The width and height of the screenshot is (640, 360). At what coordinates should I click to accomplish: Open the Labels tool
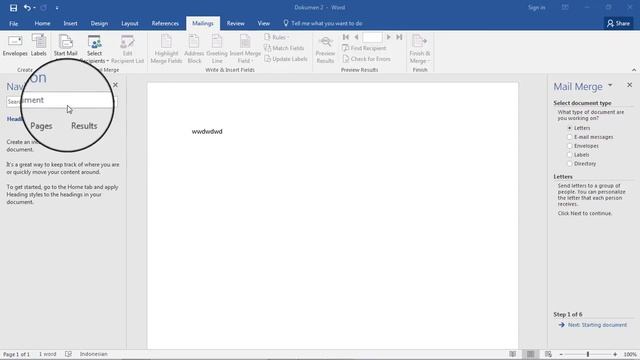[x=39, y=46]
